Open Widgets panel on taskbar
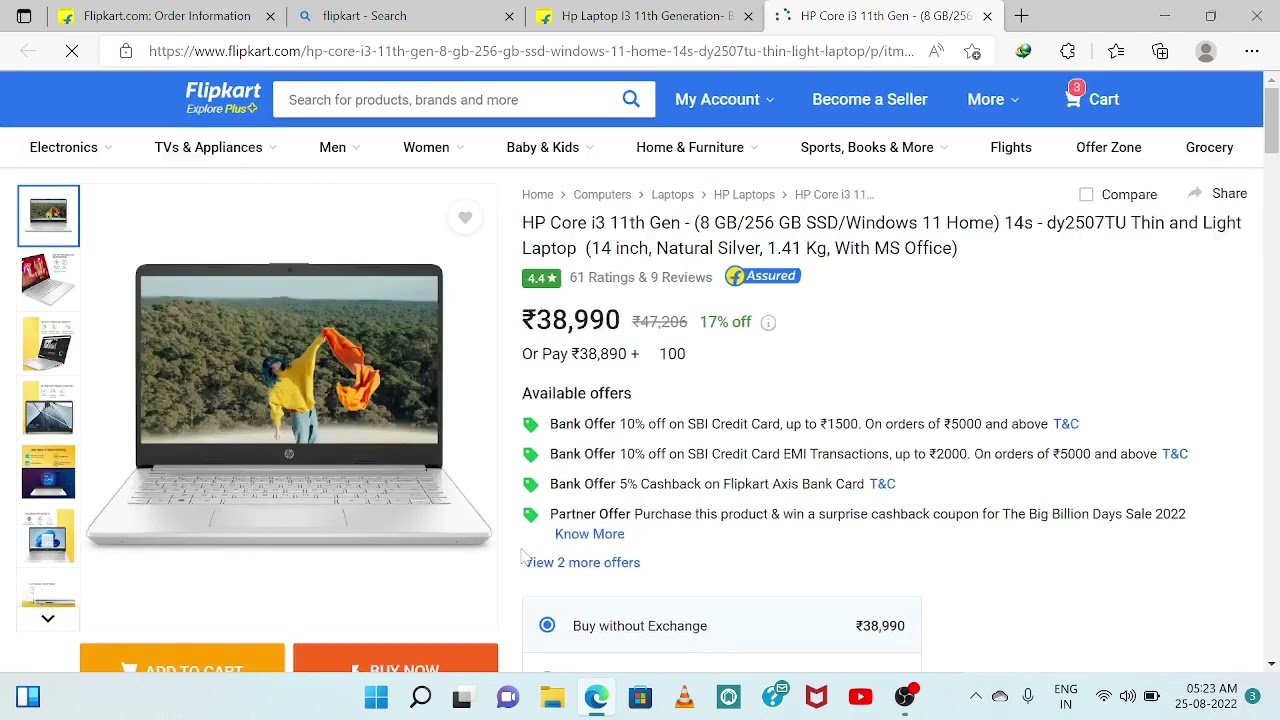This screenshot has width=1280, height=720. [28, 697]
